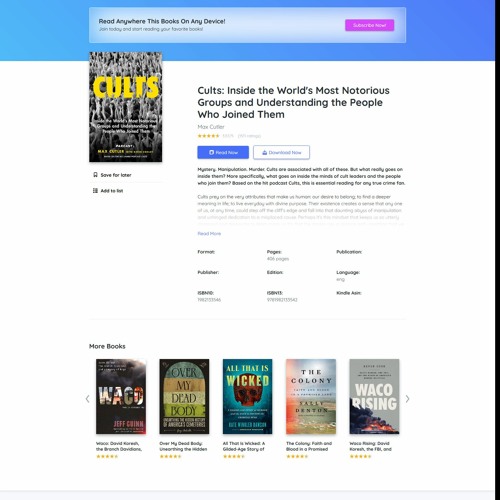
Task: Open The Colony book cover
Action: (311, 396)
